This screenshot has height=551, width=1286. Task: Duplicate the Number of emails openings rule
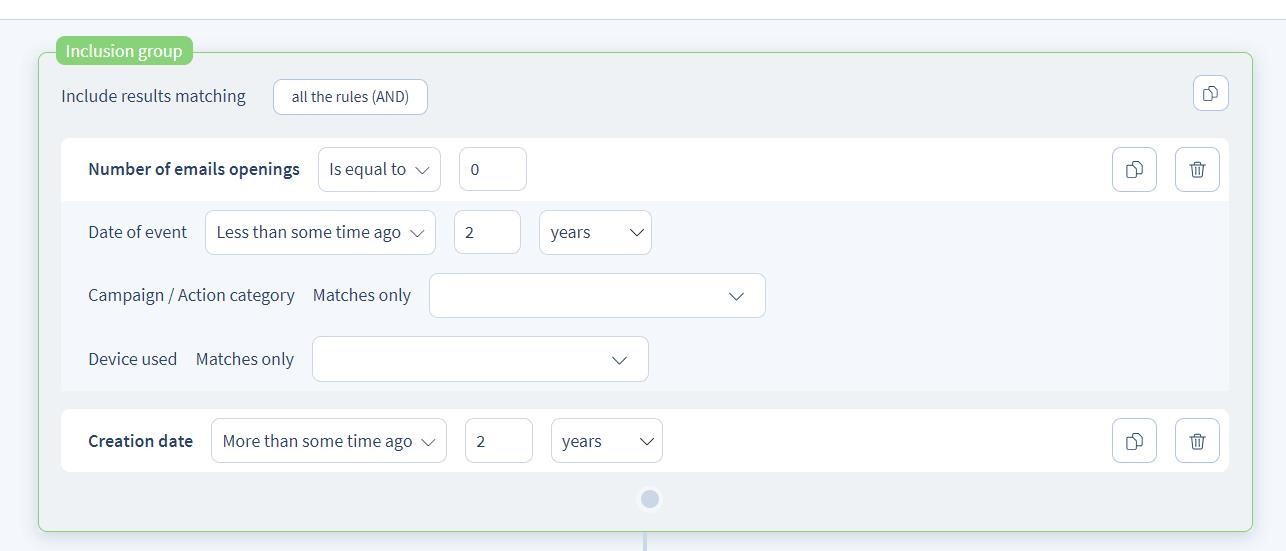(x=1134, y=169)
